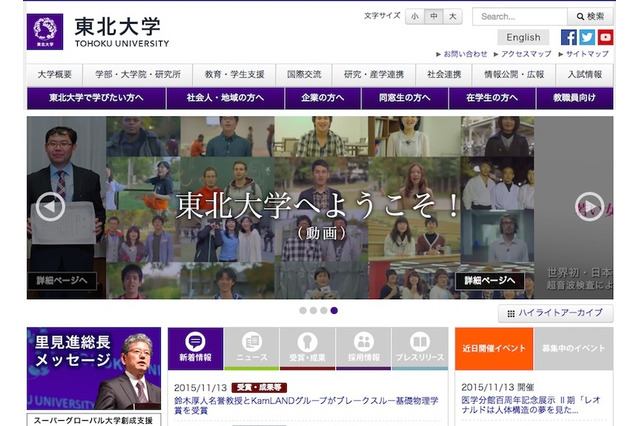Select 教職員向け
The image size is (640, 426).
575,98
